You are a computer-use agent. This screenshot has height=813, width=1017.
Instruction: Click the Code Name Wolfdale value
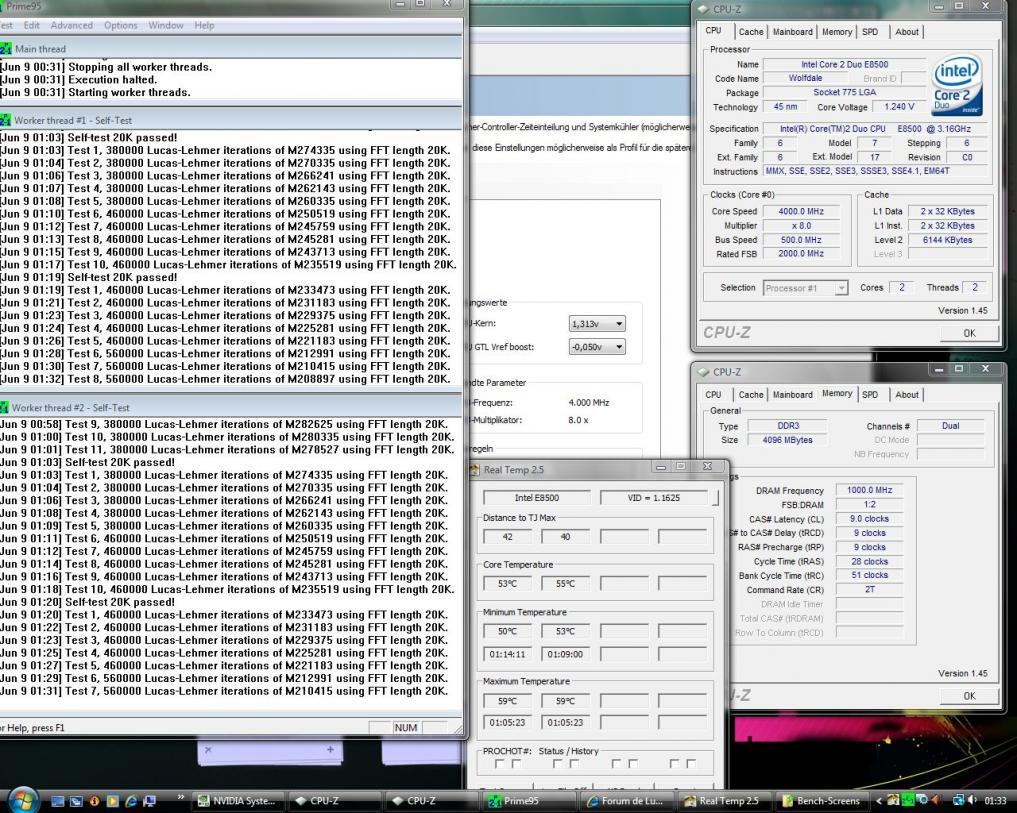[805, 78]
